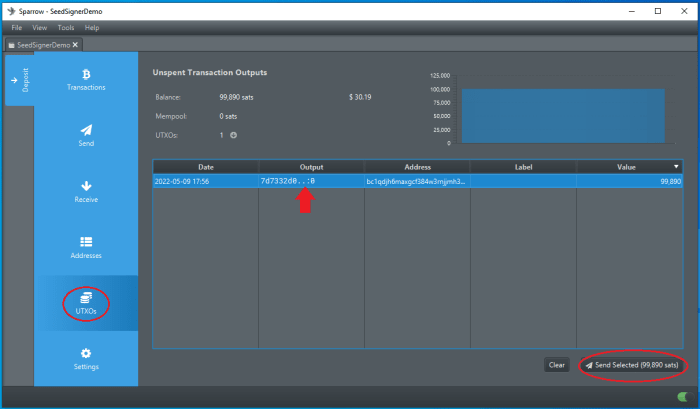
Task: Open wallet Settings gear
Action: point(86,358)
